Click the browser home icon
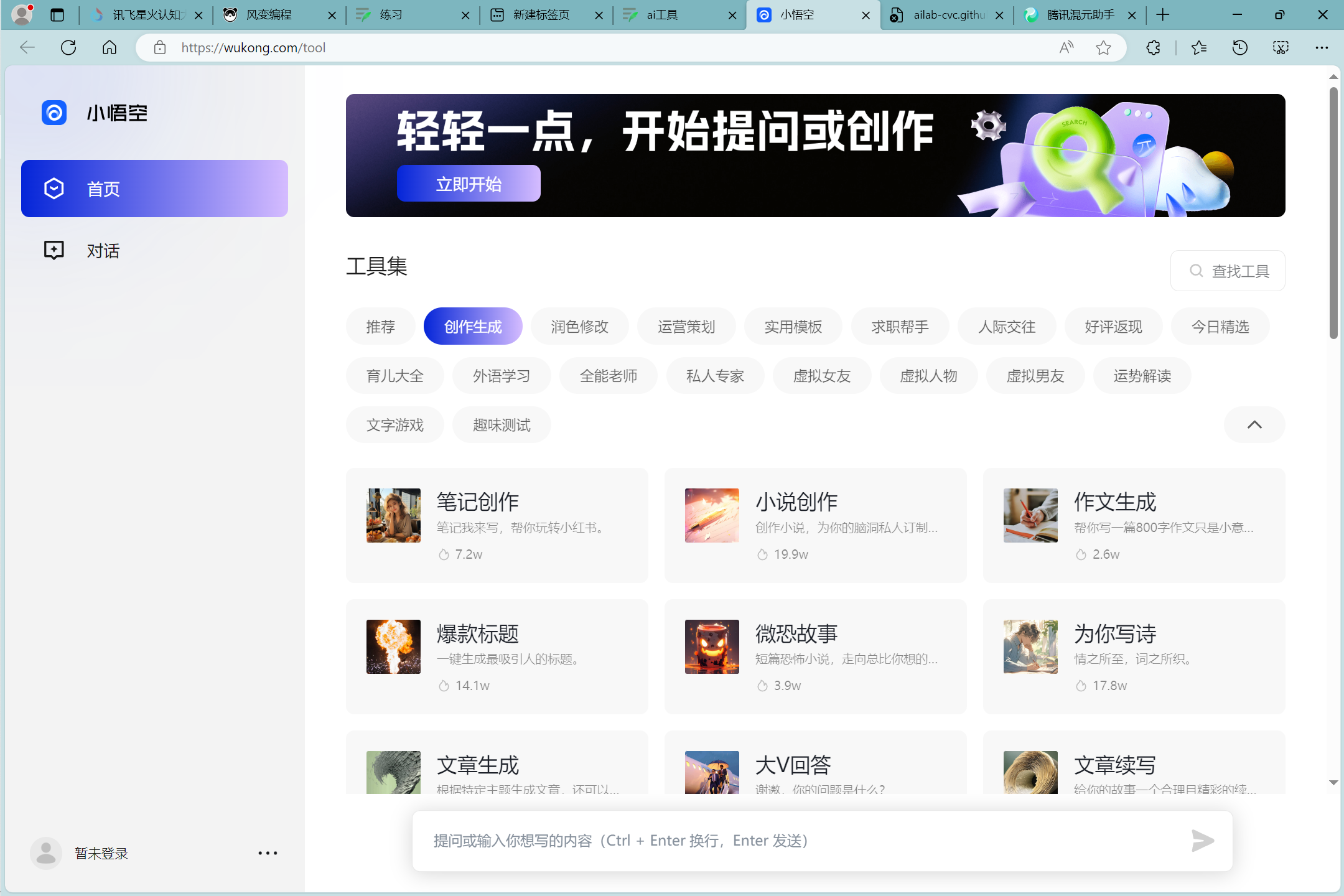The height and width of the screenshot is (896, 1344). (110, 47)
